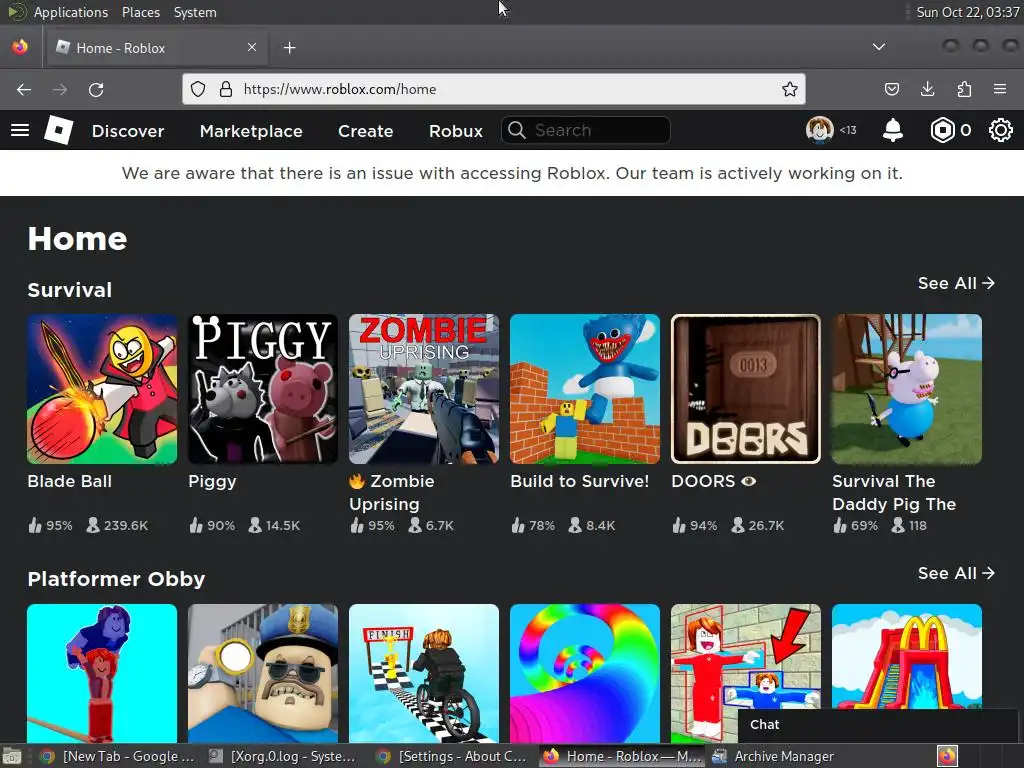View site security padlock info

226,89
